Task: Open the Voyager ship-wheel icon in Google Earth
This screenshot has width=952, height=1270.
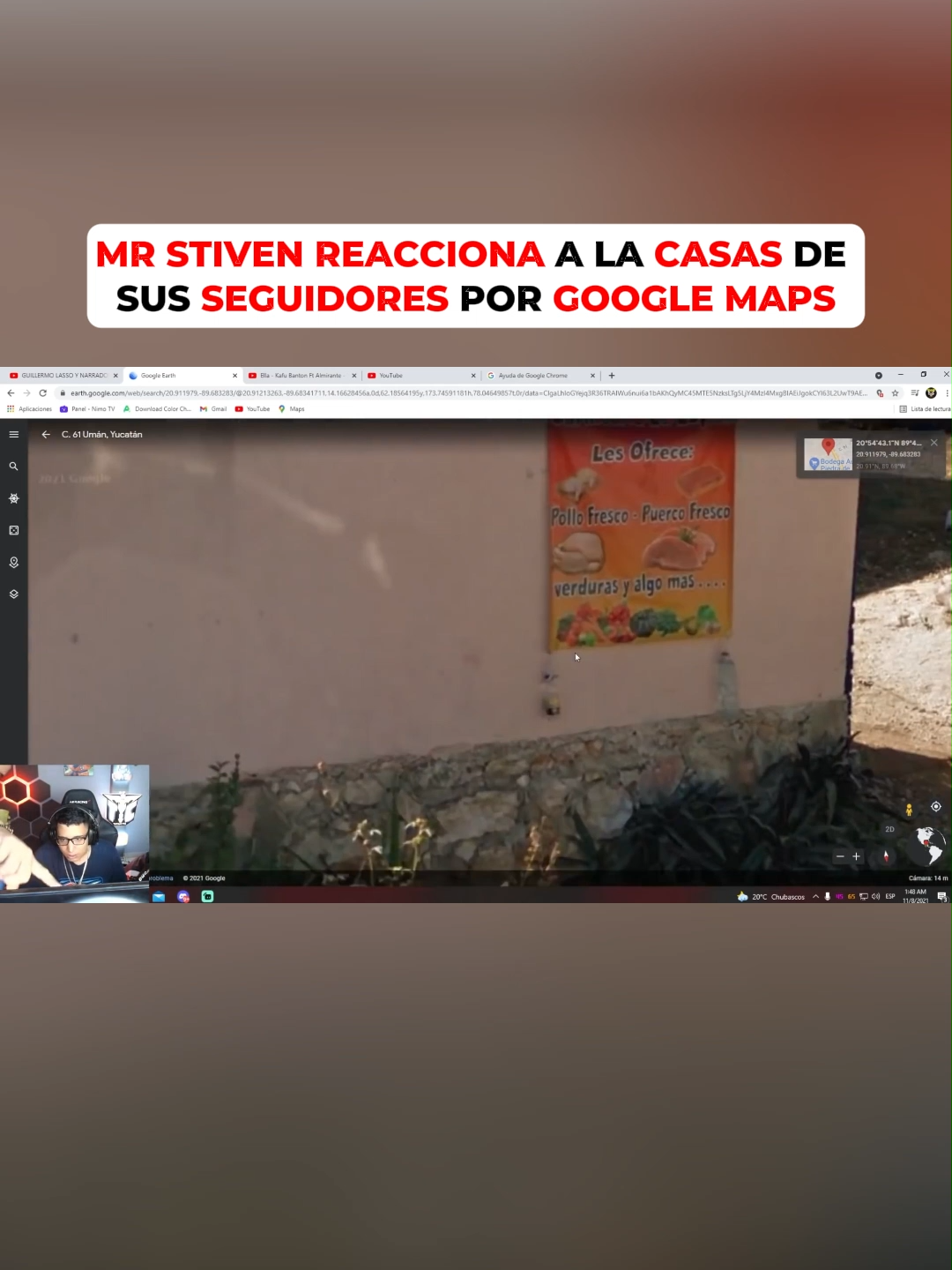Action: point(13,498)
